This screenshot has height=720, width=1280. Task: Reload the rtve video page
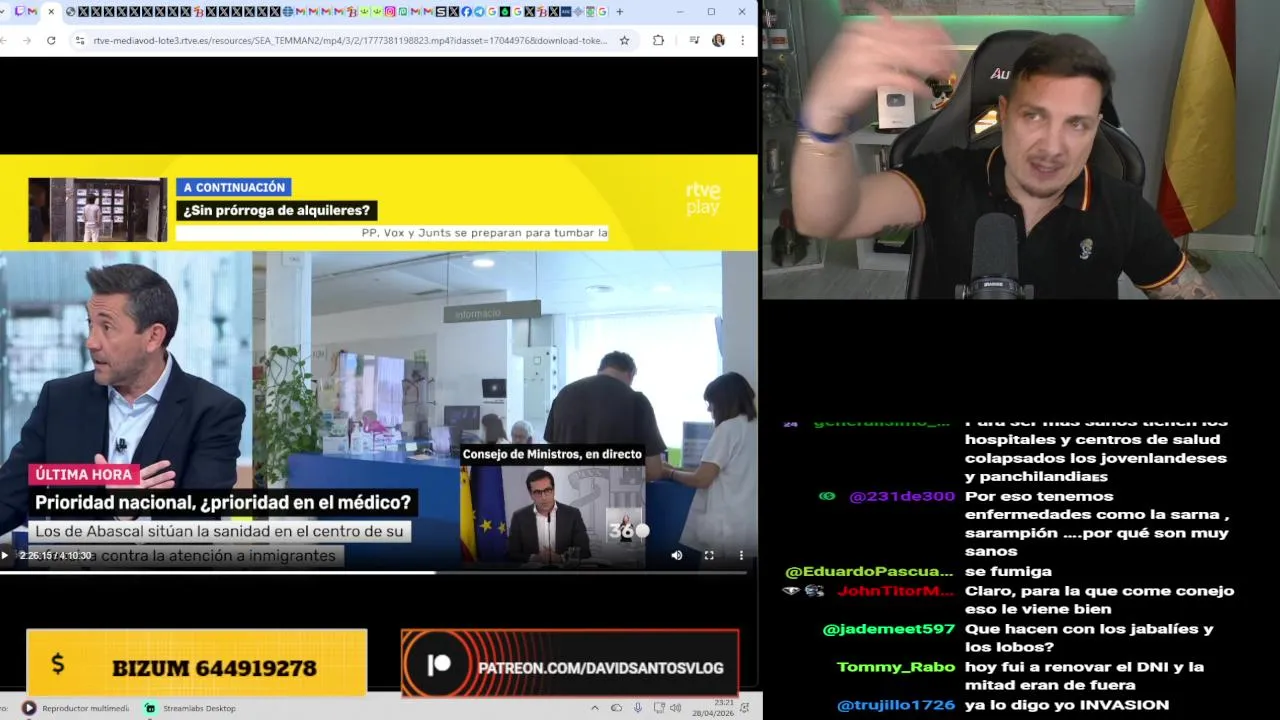pyautogui.click(x=51, y=40)
